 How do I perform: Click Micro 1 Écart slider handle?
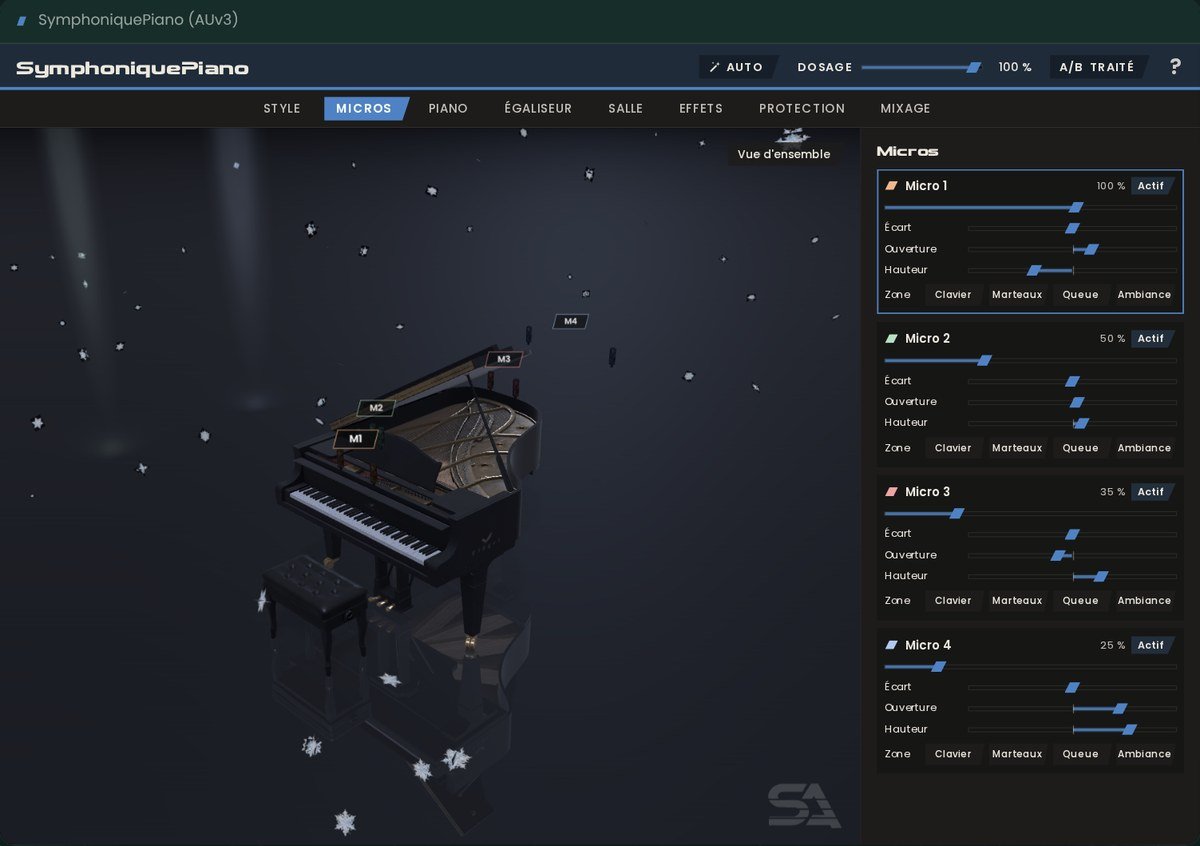pos(1072,228)
